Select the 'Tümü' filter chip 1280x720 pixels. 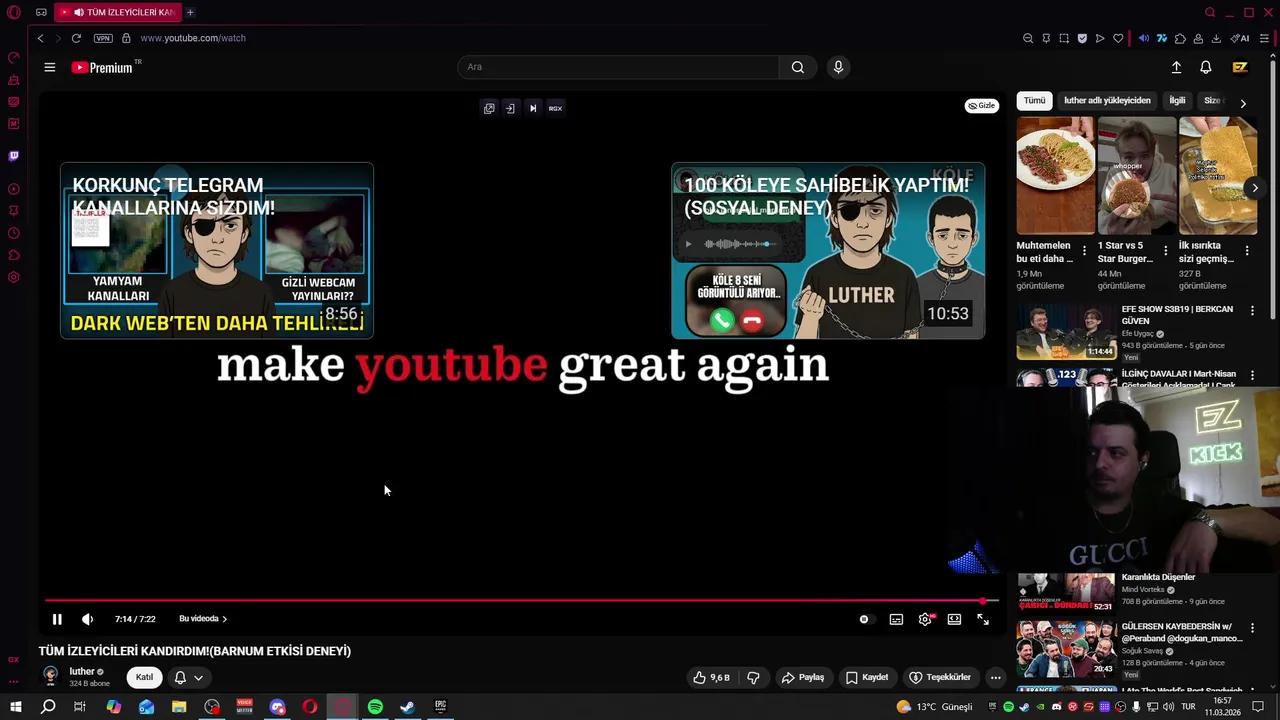1034,100
